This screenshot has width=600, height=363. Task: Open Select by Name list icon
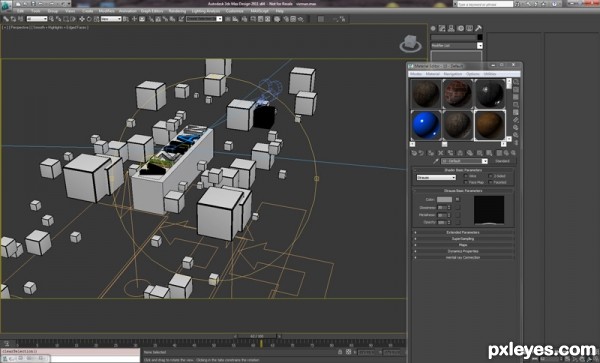click(x=59, y=19)
